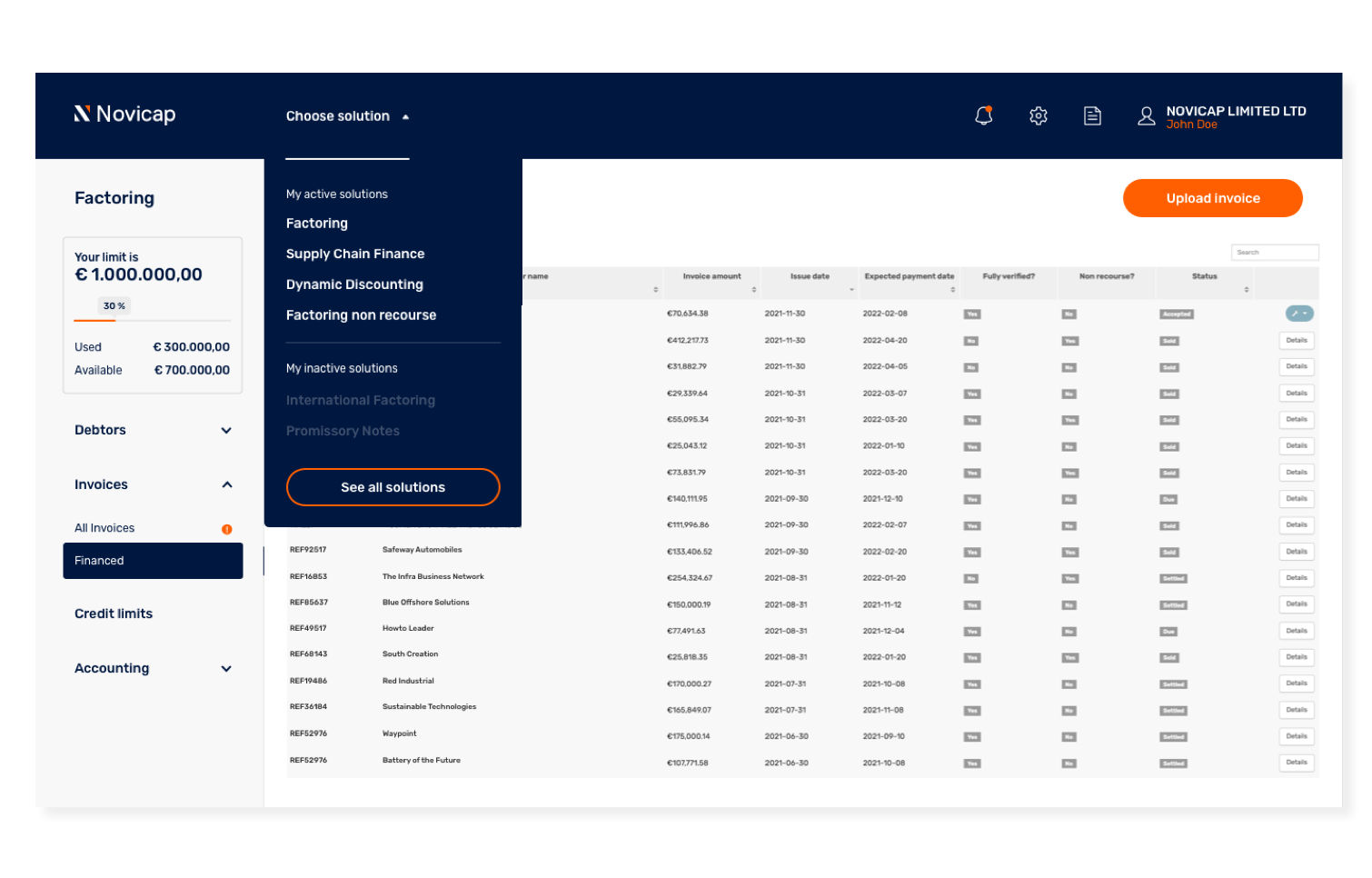The image size is (1372, 878).
Task: Open Details for Waypoint invoice
Action: click(x=1297, y=736)
